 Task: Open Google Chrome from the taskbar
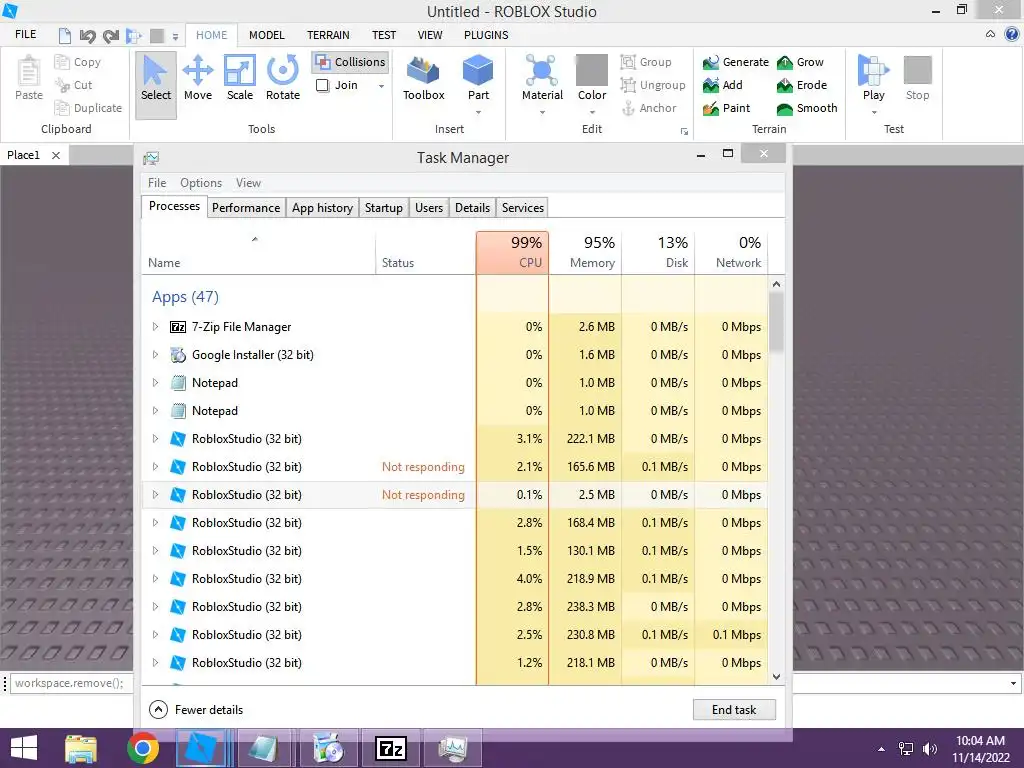coord(142,748)
